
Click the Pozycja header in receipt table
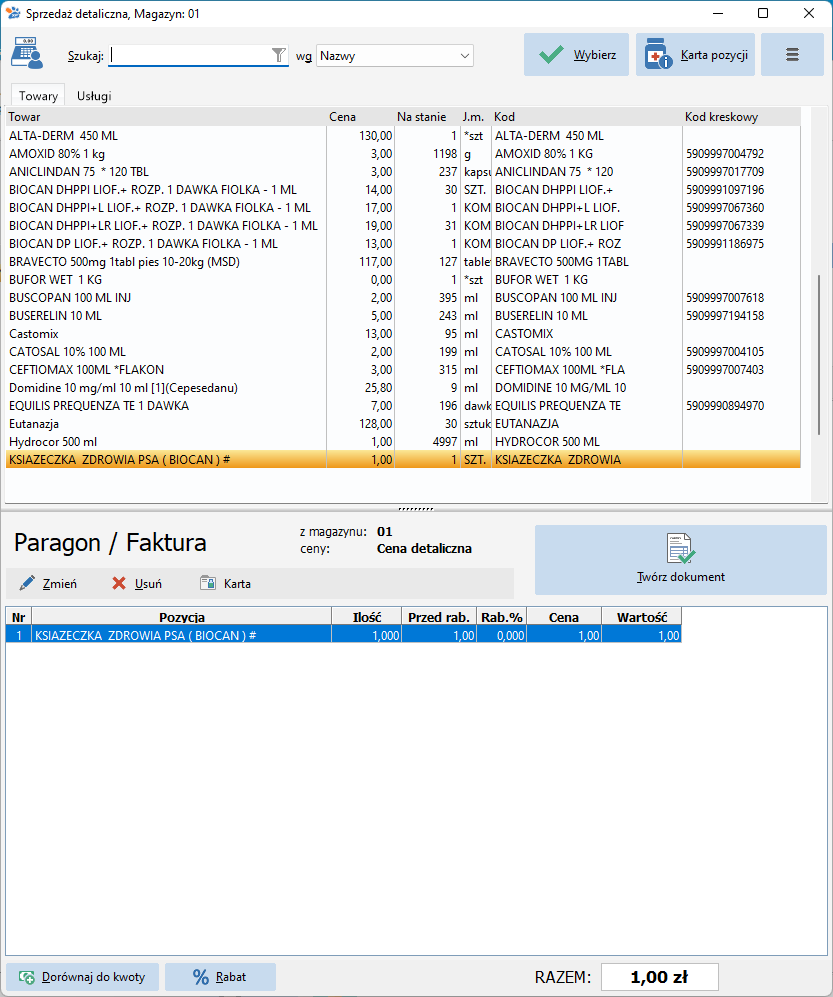coord(182,617)
